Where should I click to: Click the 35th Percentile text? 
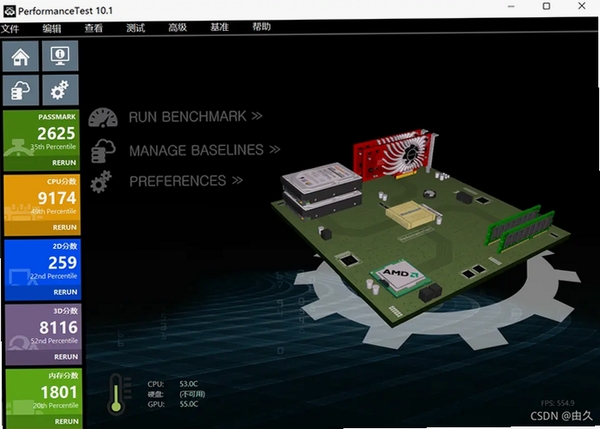click(x=53, y=147)
